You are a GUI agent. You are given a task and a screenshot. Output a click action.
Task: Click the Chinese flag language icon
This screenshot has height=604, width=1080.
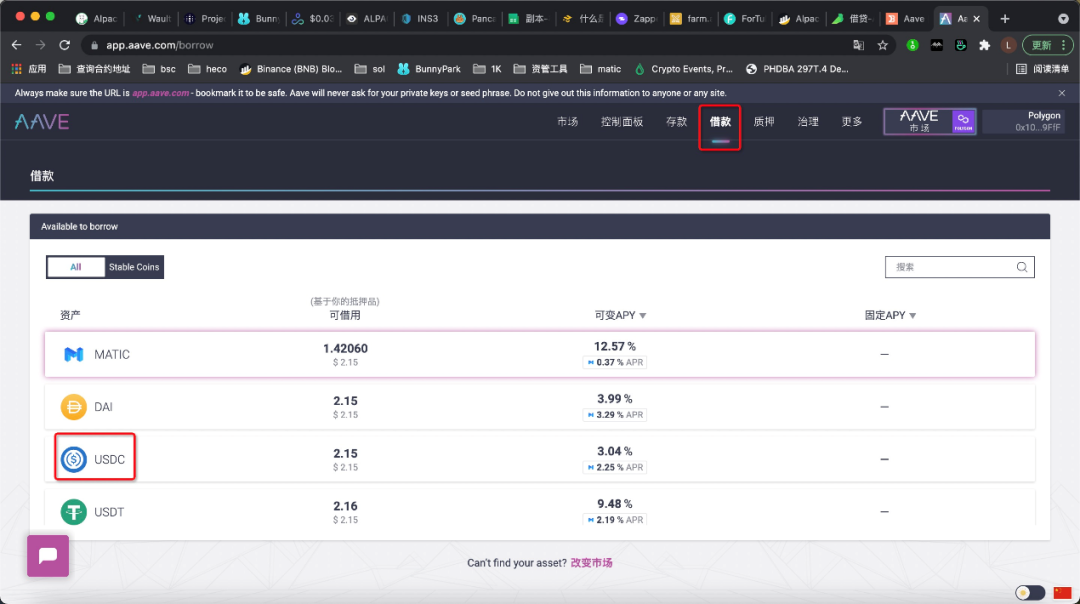click(x=1063, y=592)
